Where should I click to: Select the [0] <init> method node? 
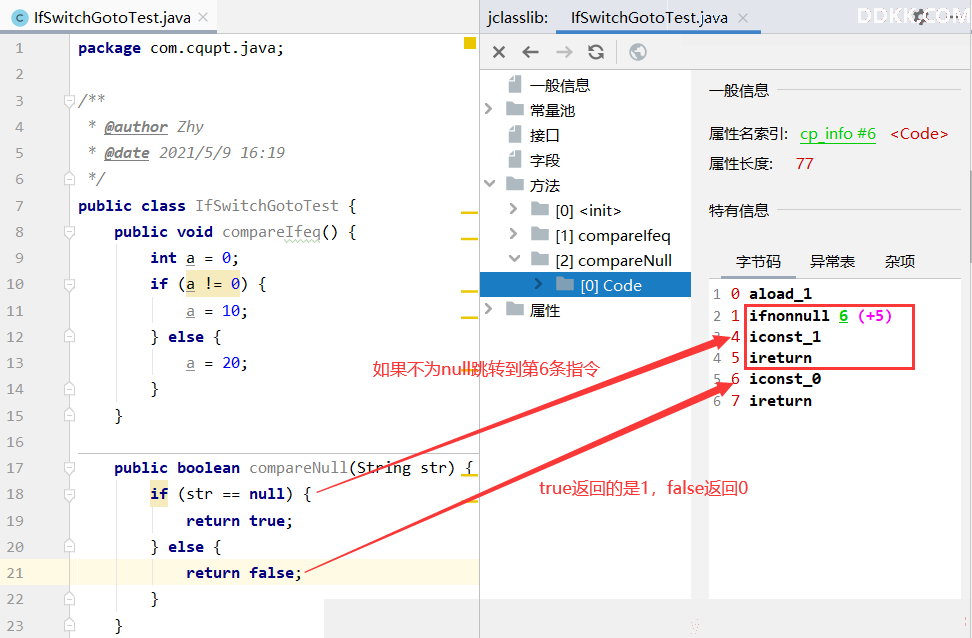tap(588, 211)
